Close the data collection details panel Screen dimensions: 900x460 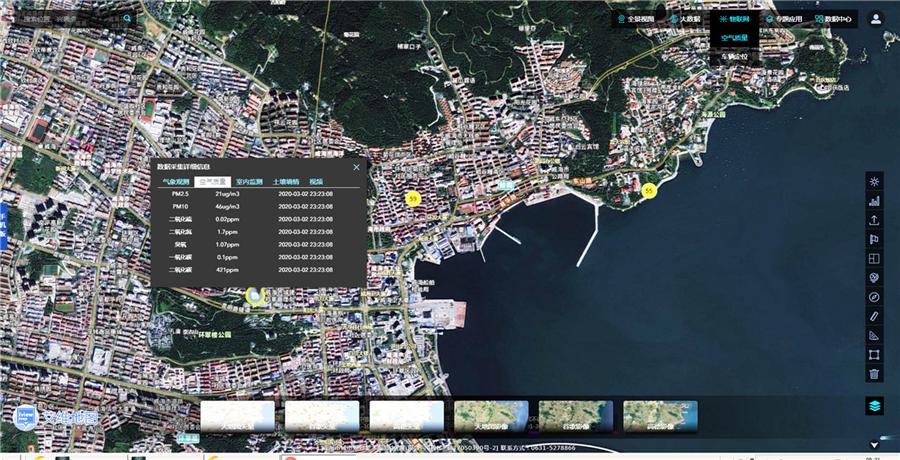tap(356, 167)
